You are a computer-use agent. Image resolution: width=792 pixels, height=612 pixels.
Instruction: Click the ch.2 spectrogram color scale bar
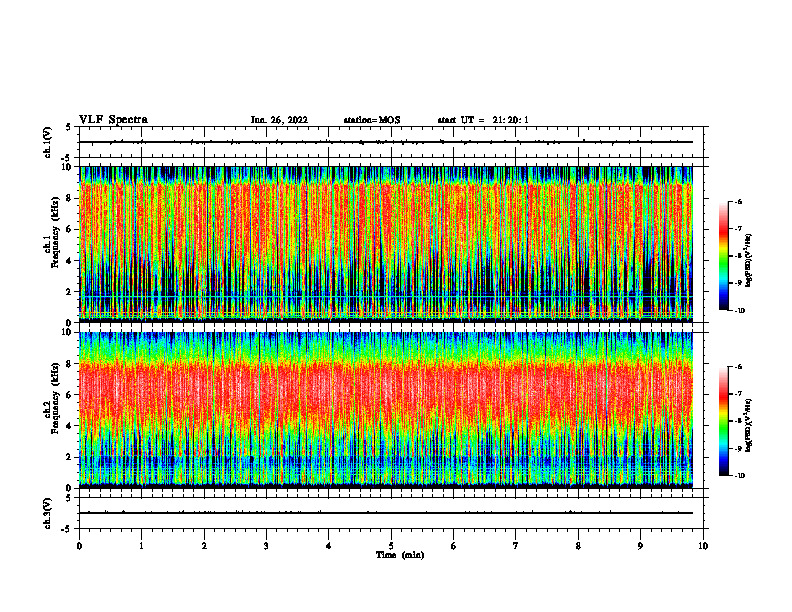723,421
